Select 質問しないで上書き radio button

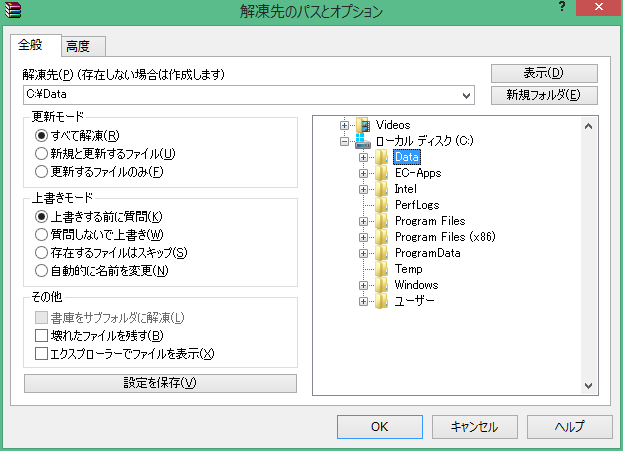click(x=41, y=234)
